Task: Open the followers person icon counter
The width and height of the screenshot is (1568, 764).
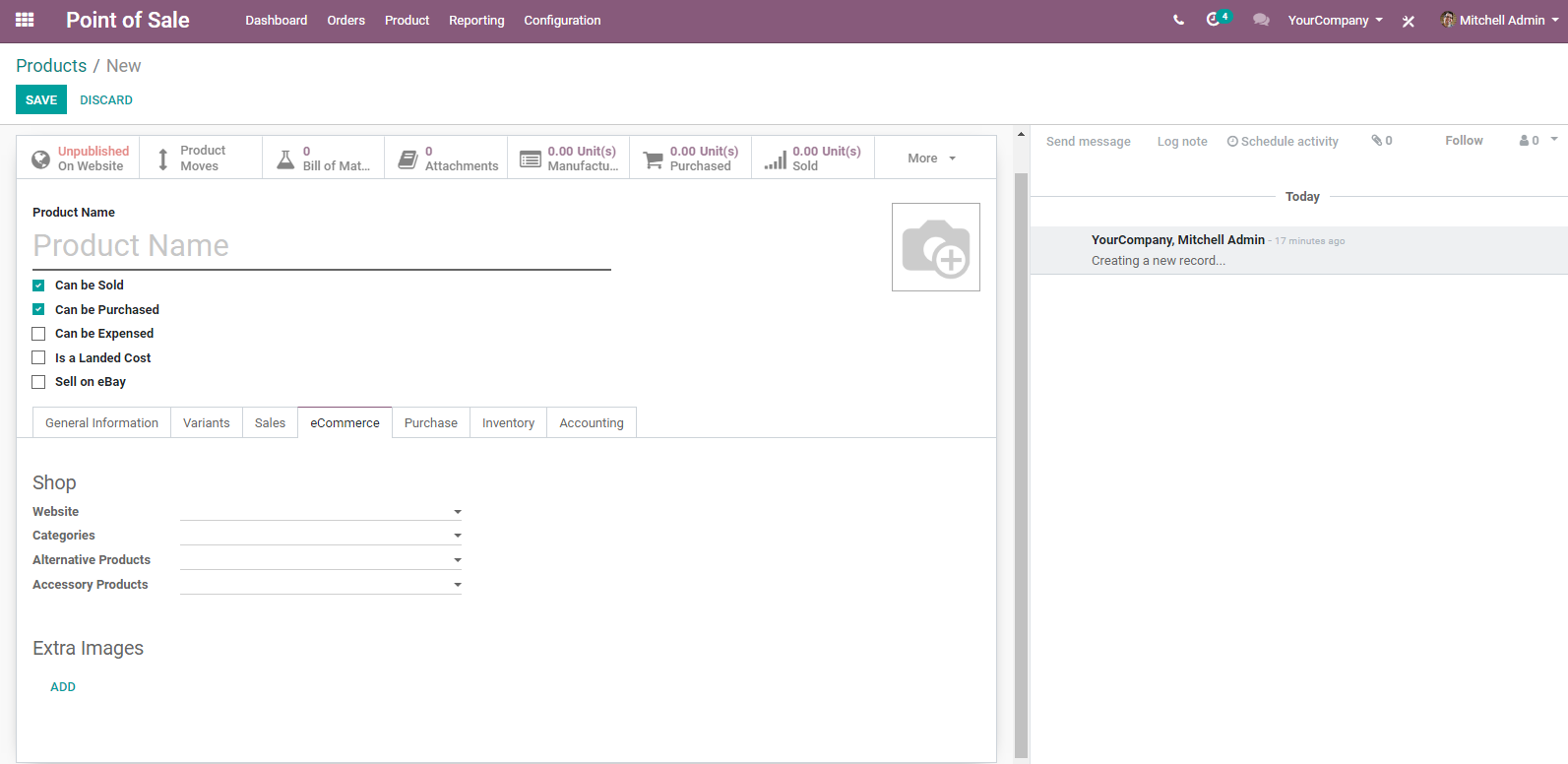Action: (x=1530, y=141)
